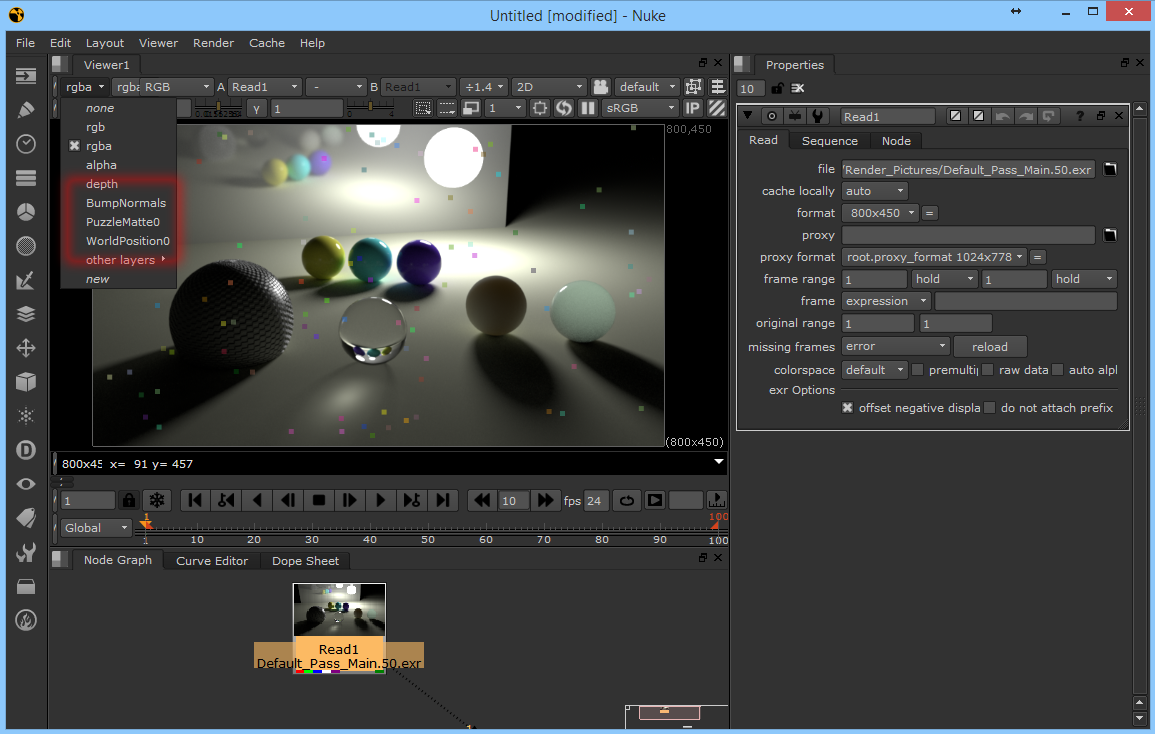Open the FurnaceCore flame icon

tap(26, 621)
